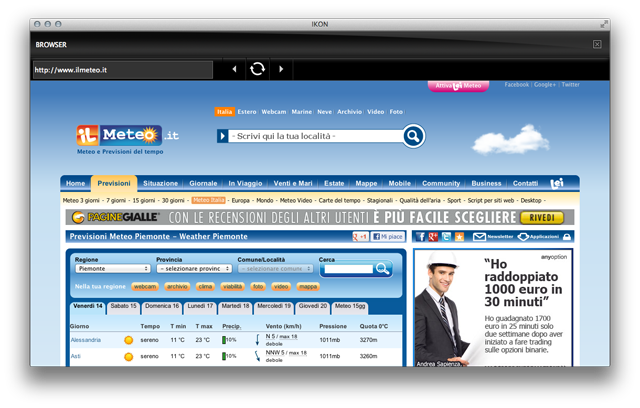Select the Domenica 16 forecast tab
Viewport: 640px width, 408px height.
click(x=162, y=308)
